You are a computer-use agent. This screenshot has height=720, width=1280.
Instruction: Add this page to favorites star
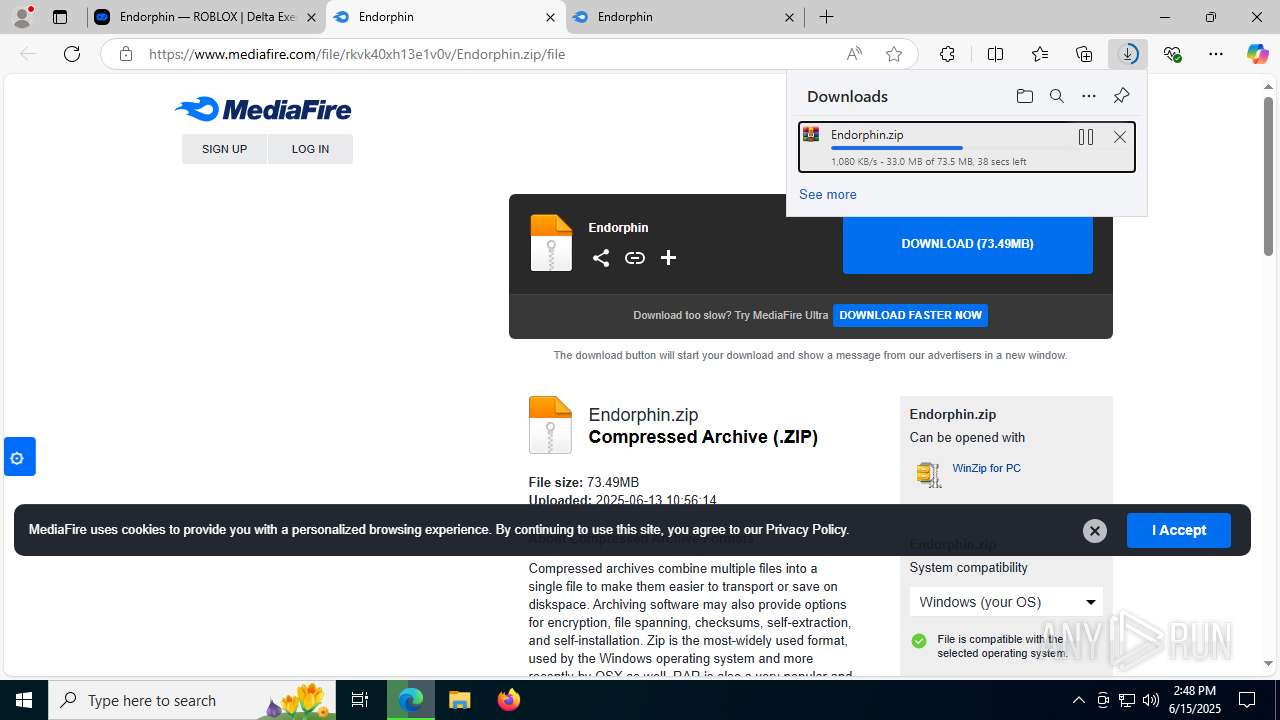point(894,54)
